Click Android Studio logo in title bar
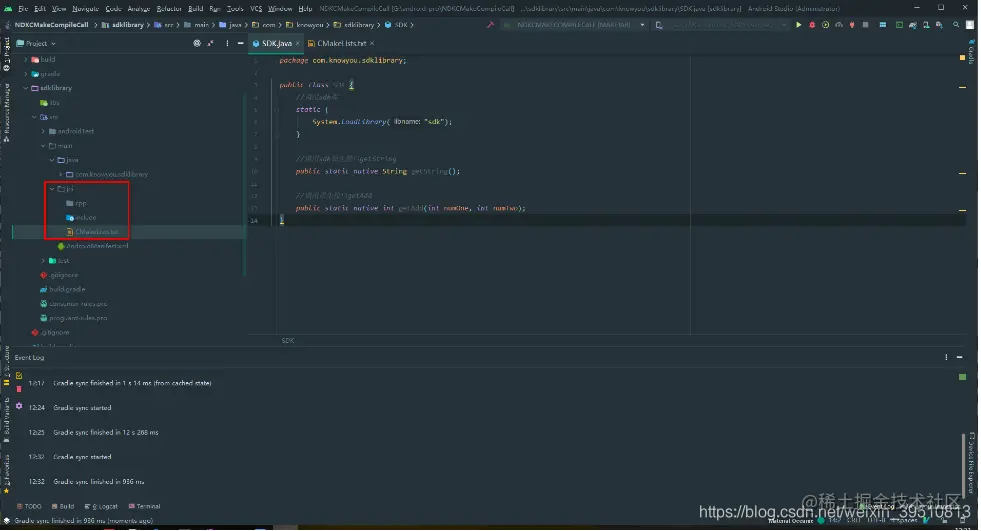Image resolution: width=981 pixels, height=531 pixels. pyautogui.click(x=8, y=8)
